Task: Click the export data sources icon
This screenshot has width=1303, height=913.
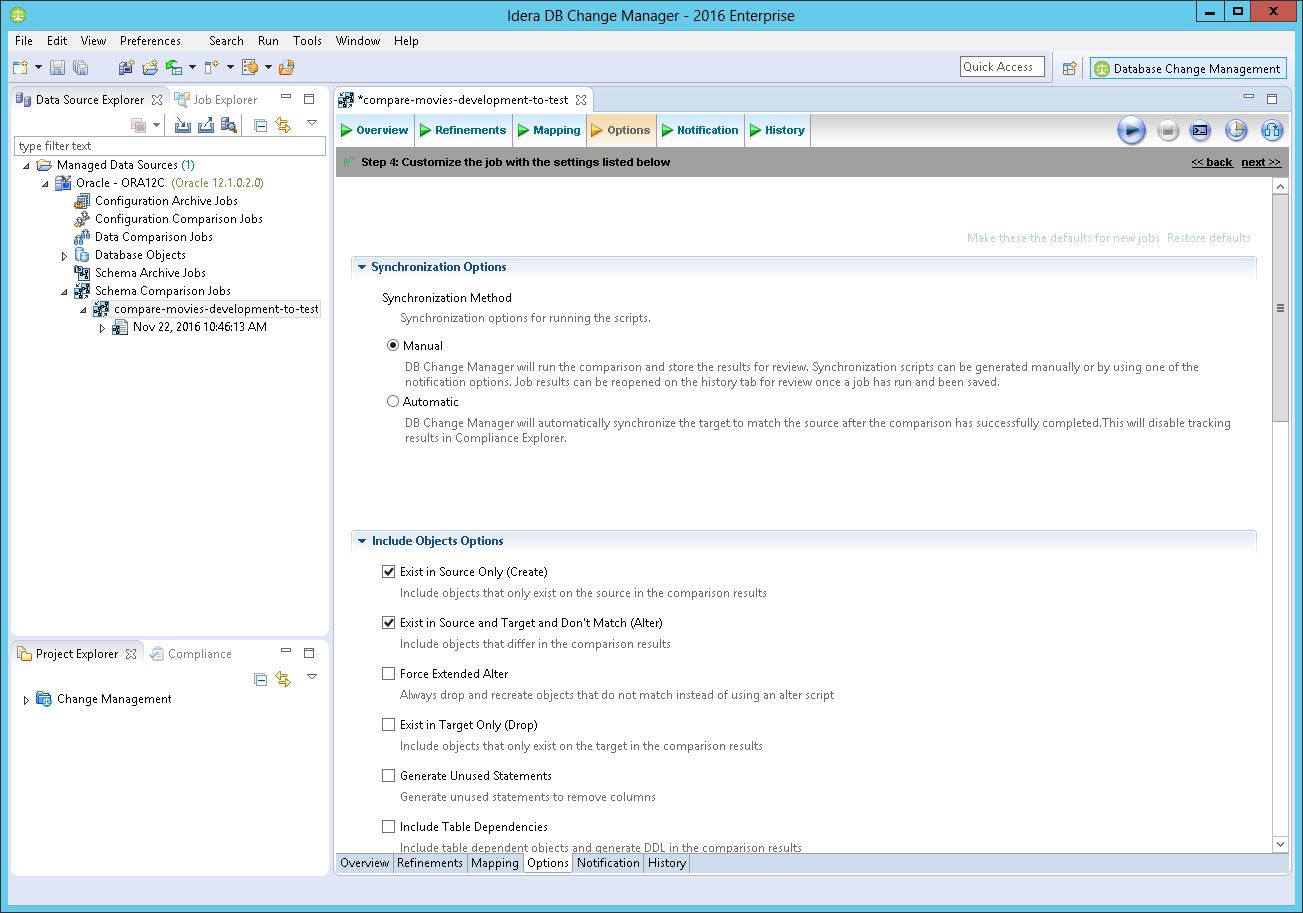Action: coord(206,125)
